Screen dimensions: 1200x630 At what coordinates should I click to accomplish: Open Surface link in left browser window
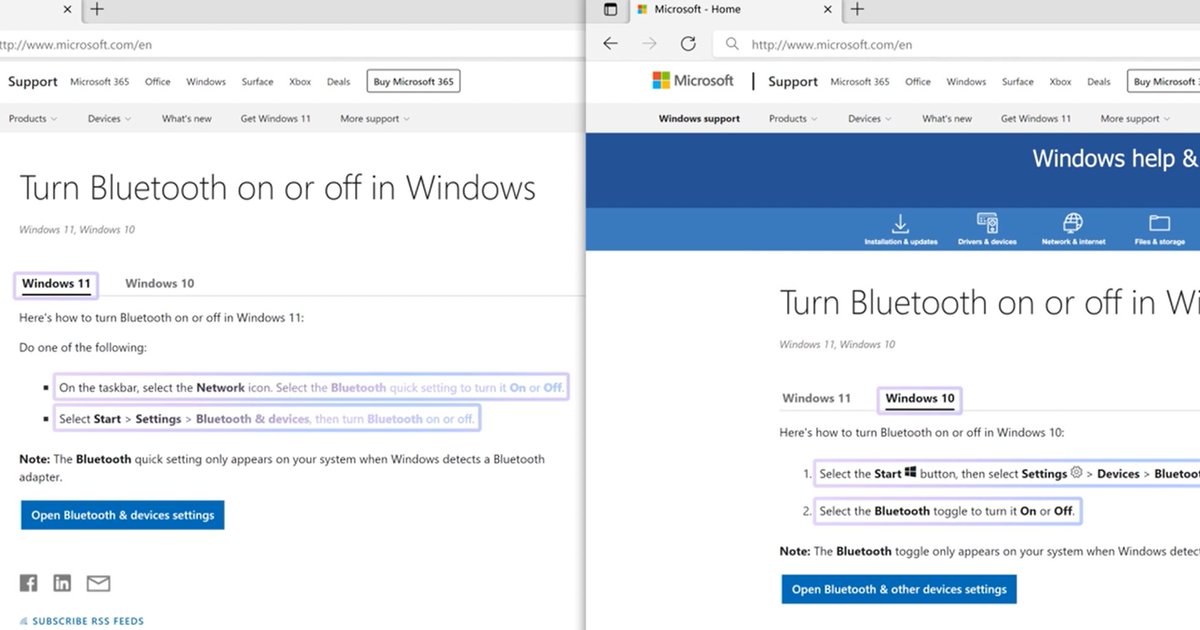257,82
